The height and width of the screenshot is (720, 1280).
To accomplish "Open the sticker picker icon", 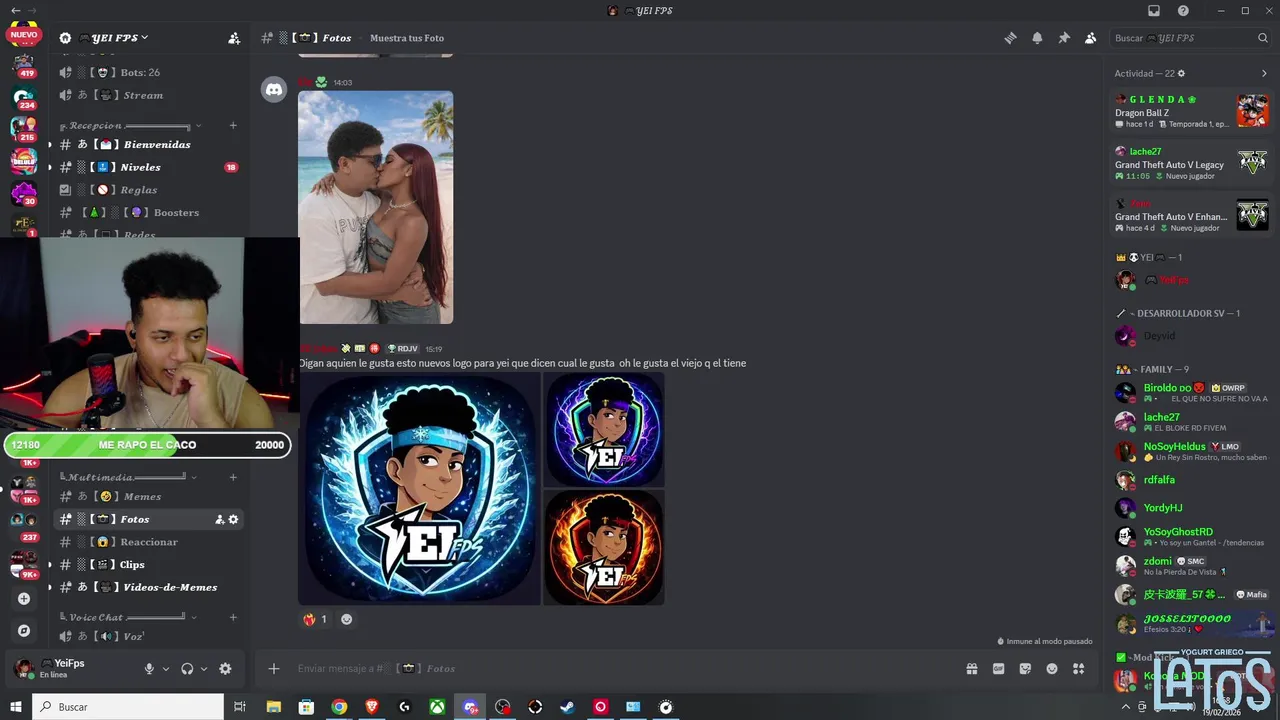I will click(x=1025, y=668).
